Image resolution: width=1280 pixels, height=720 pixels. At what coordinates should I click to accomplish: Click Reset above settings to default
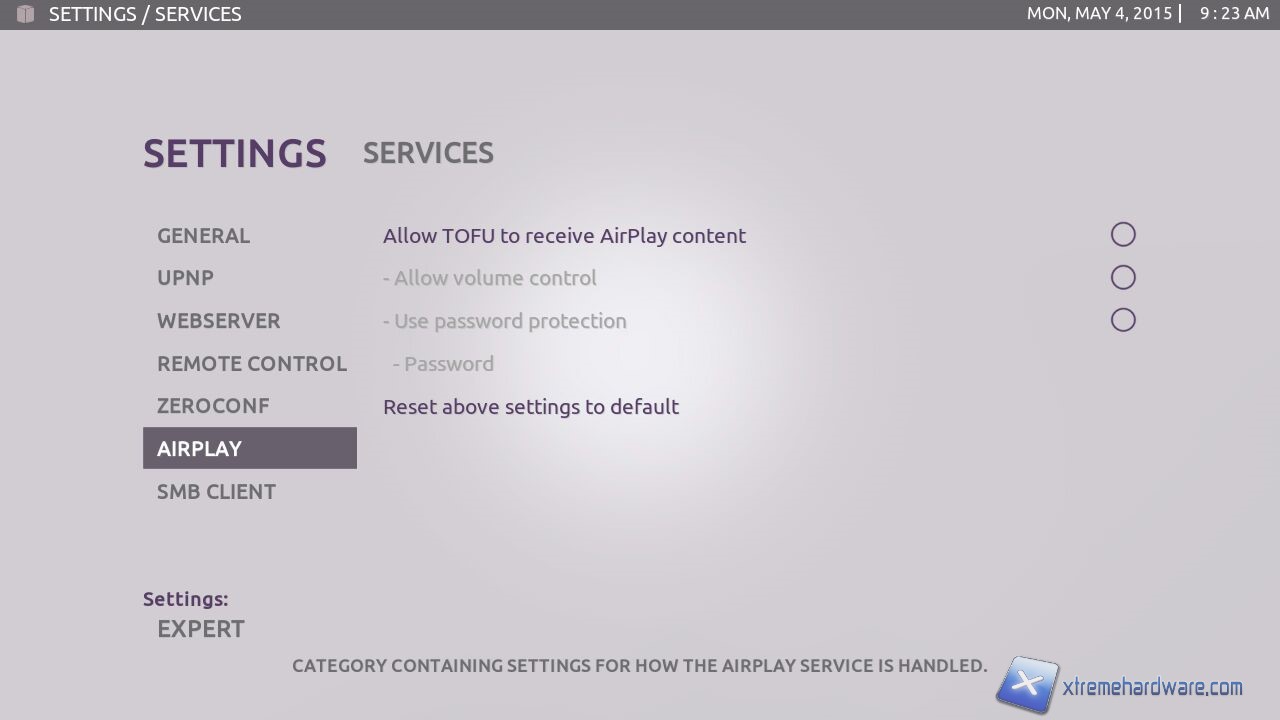(531, 407)
